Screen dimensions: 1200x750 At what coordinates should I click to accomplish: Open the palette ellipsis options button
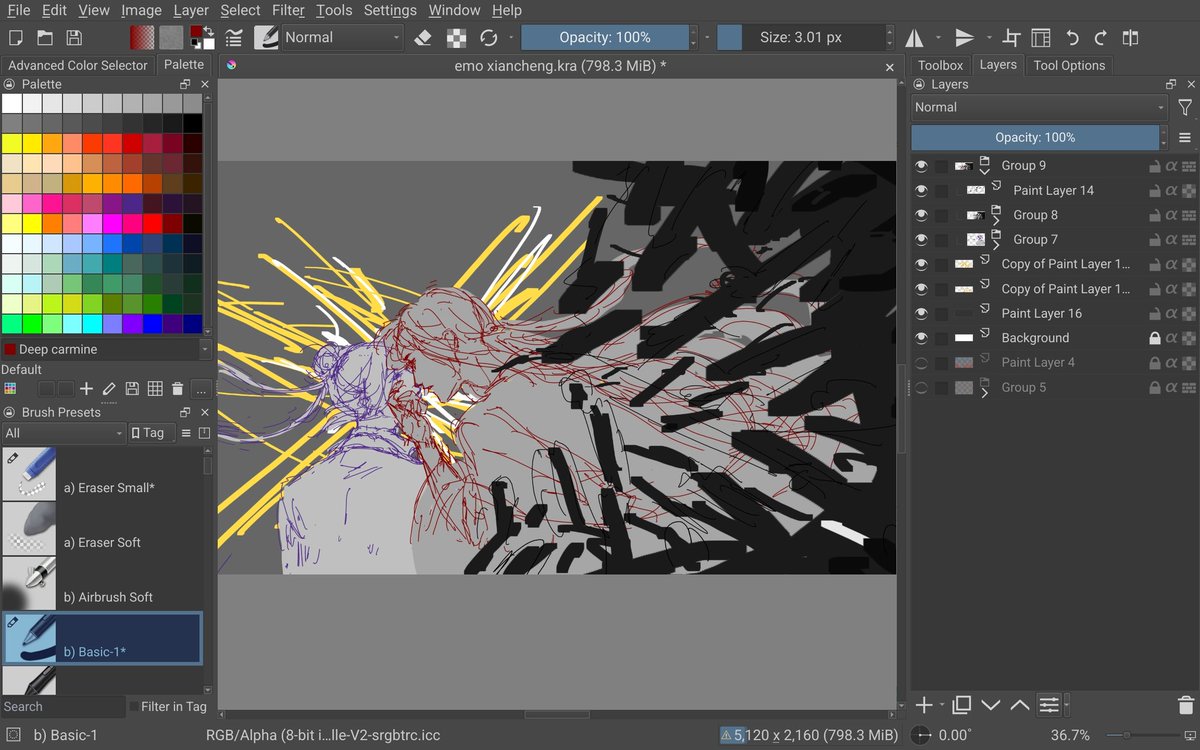pos(201,388)
